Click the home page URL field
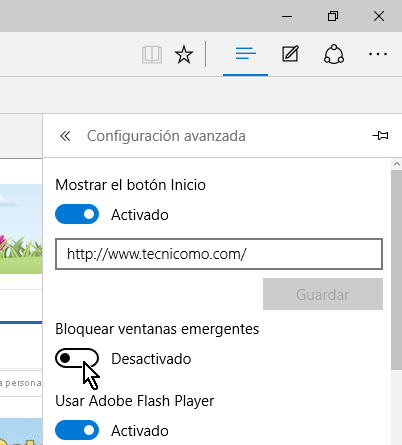The width and height of the screenshot is (402, 445). coord(219,254)
